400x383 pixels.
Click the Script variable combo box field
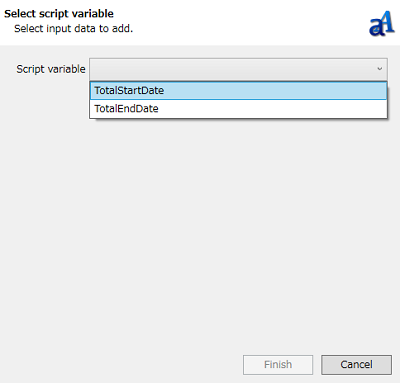coord(238,69)
